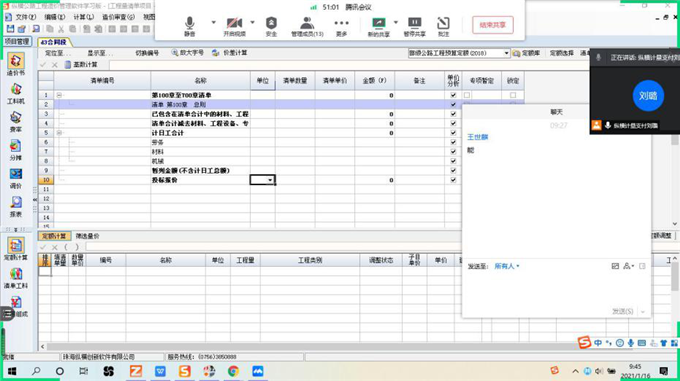Switch to the 筛选量价 tab

87,236
